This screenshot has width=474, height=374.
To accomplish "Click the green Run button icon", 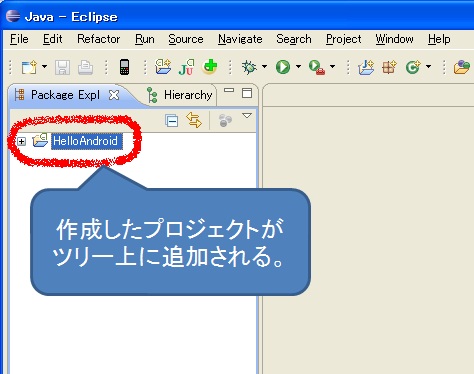I will click(283, 67).
